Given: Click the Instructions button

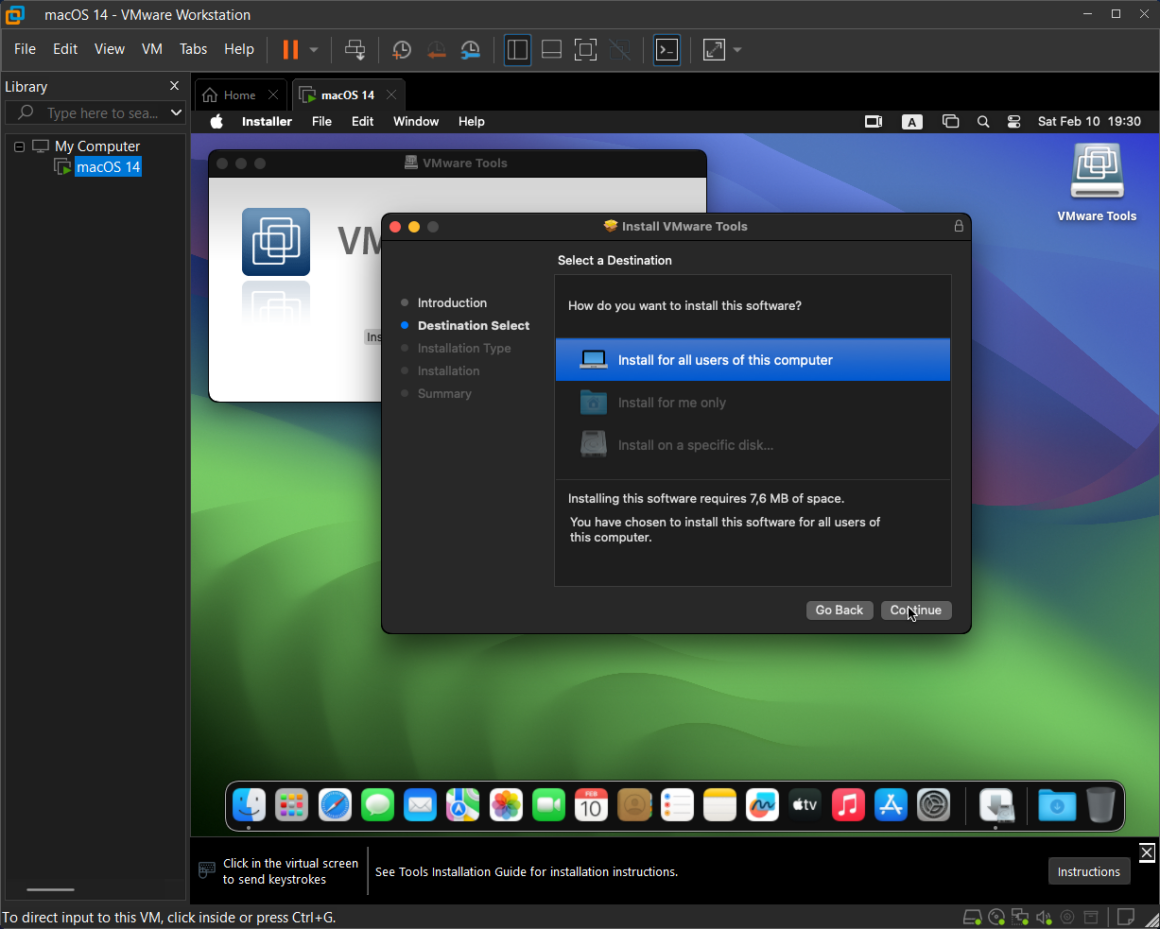Looking at the screenshot, I should tap(1088, 871).
